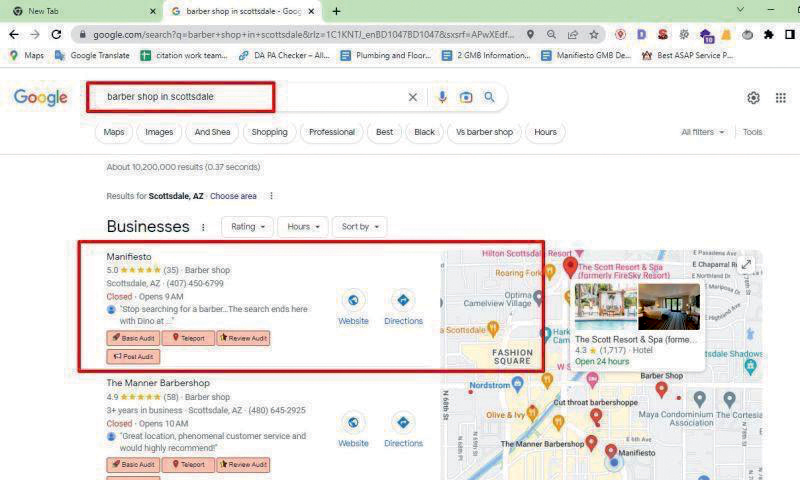Bookmark this page with star icon
Screen dimensions: 800x480
[593, 34]
